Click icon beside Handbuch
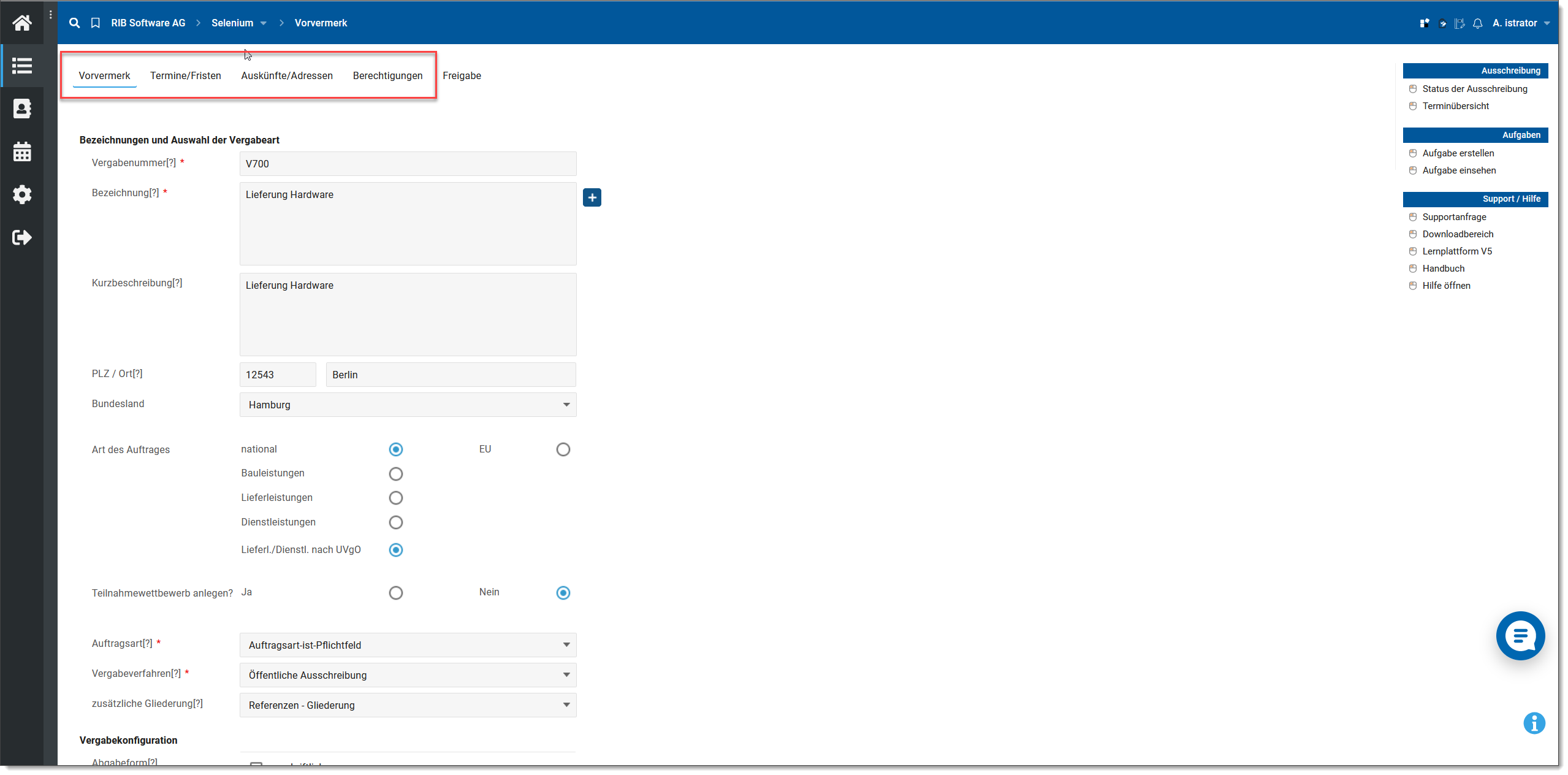The width and height of the screenshot is (1568, 775). [1413, 269]
